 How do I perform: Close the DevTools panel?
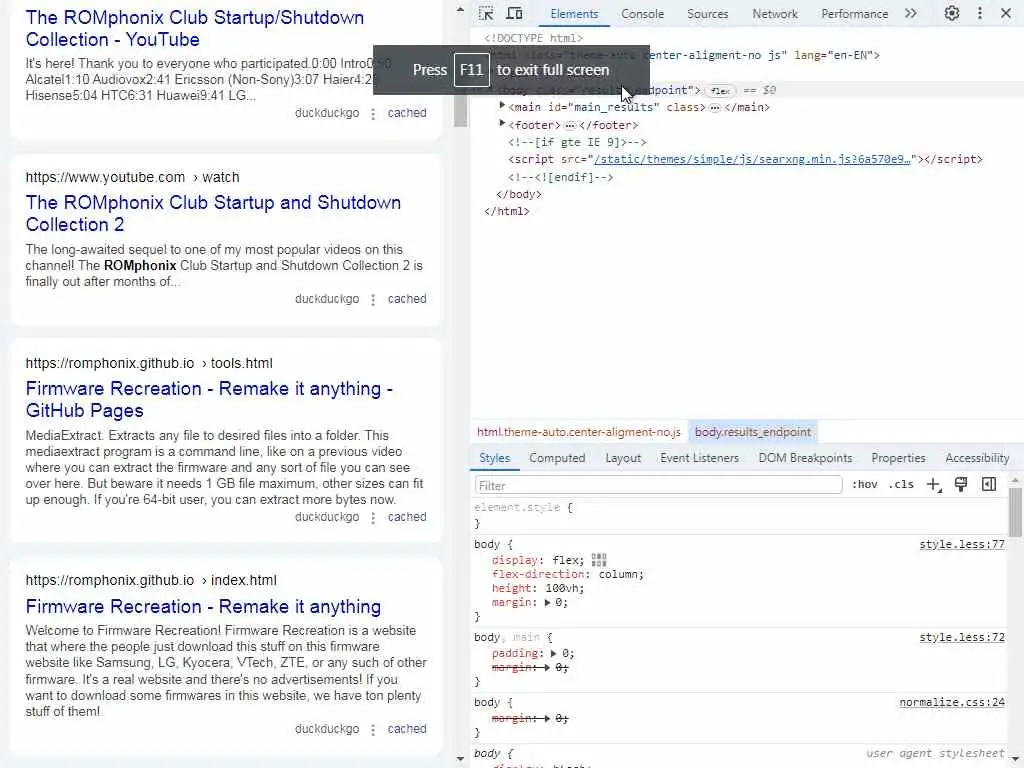point(1006,13)
